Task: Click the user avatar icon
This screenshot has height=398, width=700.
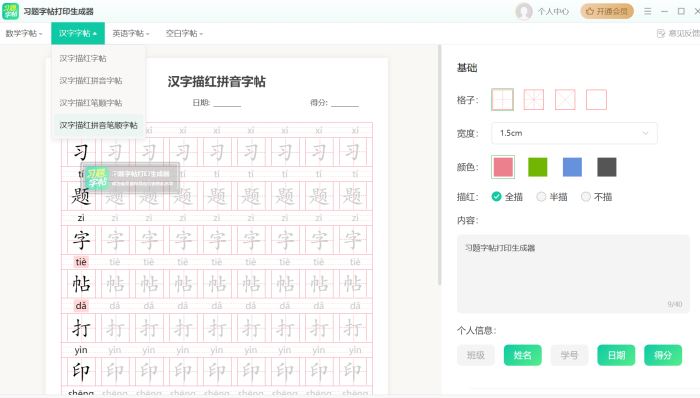Action: (524, 11)
